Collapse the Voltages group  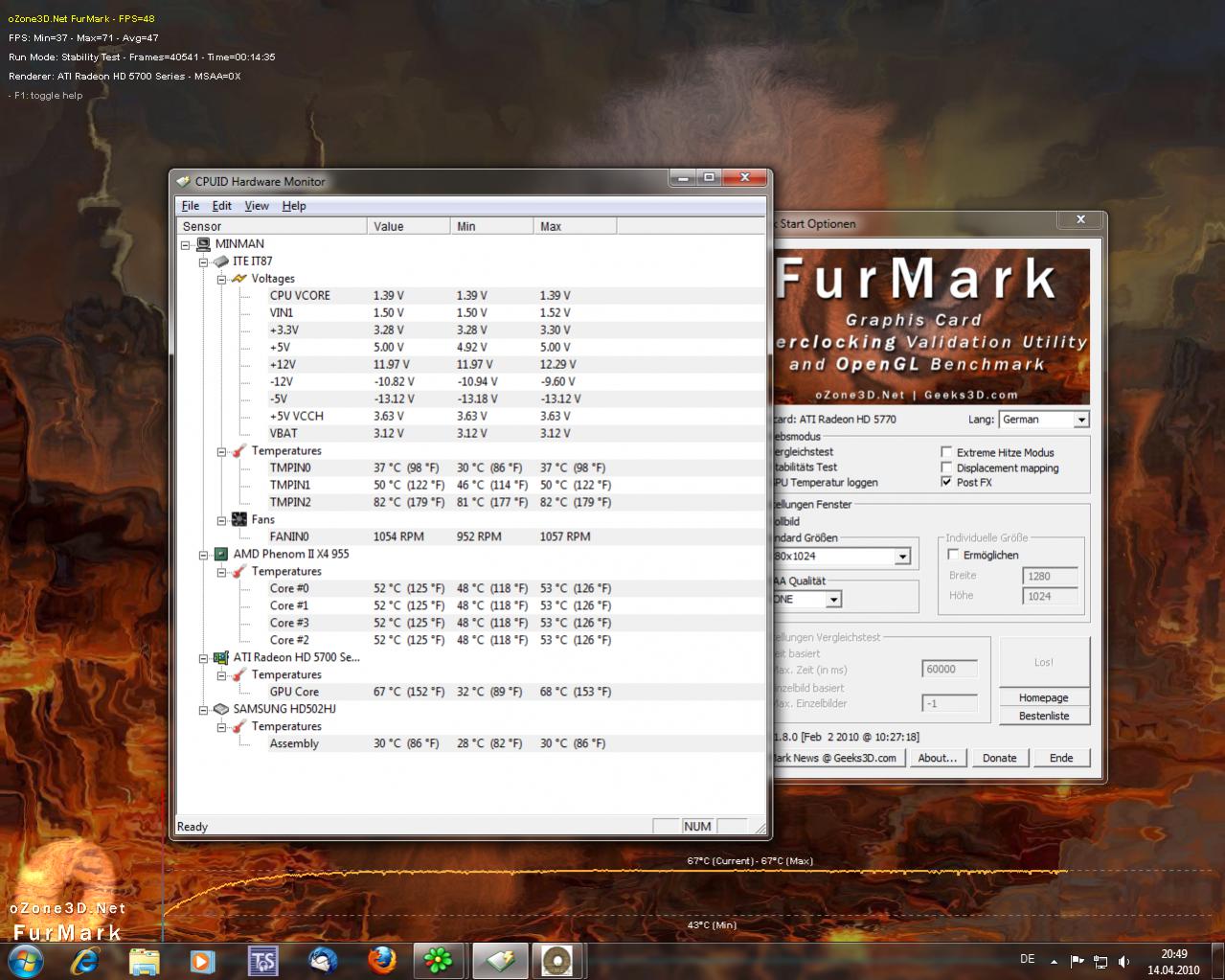[222, 279]
